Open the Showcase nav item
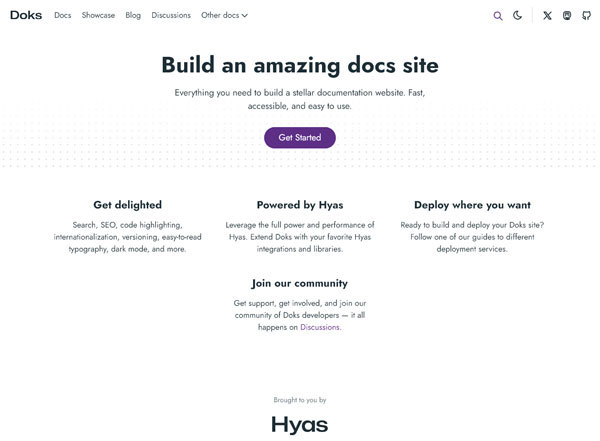 pos(98,15)
